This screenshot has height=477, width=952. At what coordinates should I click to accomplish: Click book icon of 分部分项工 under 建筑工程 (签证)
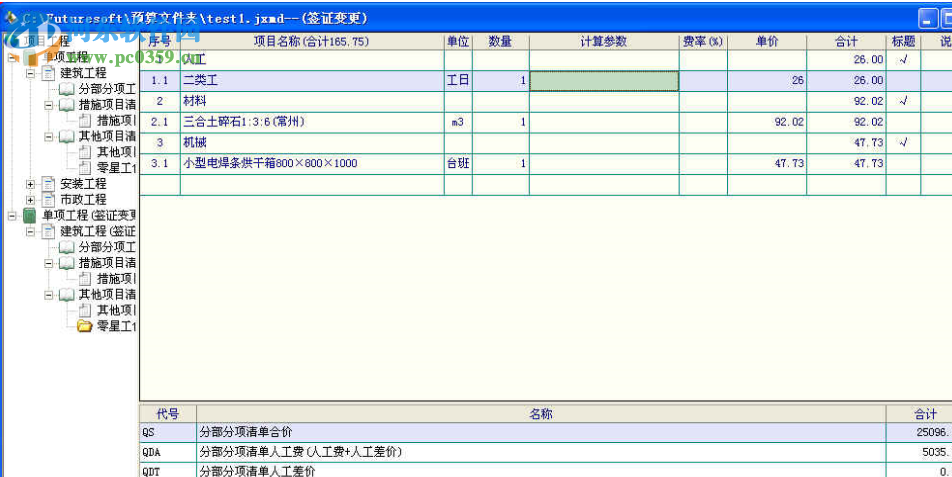pos(67,247)
